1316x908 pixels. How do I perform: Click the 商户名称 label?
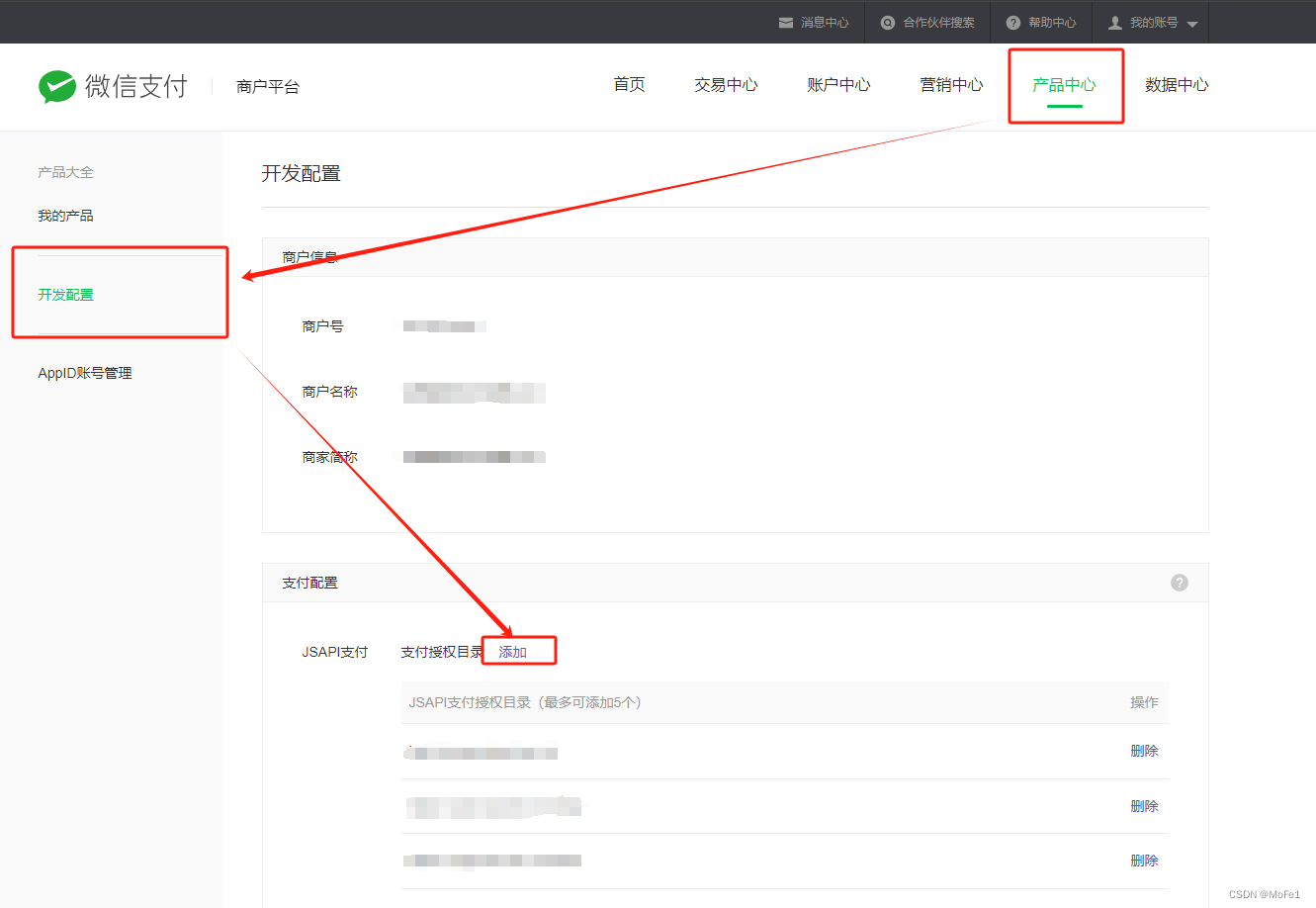(x=329, y=392)
